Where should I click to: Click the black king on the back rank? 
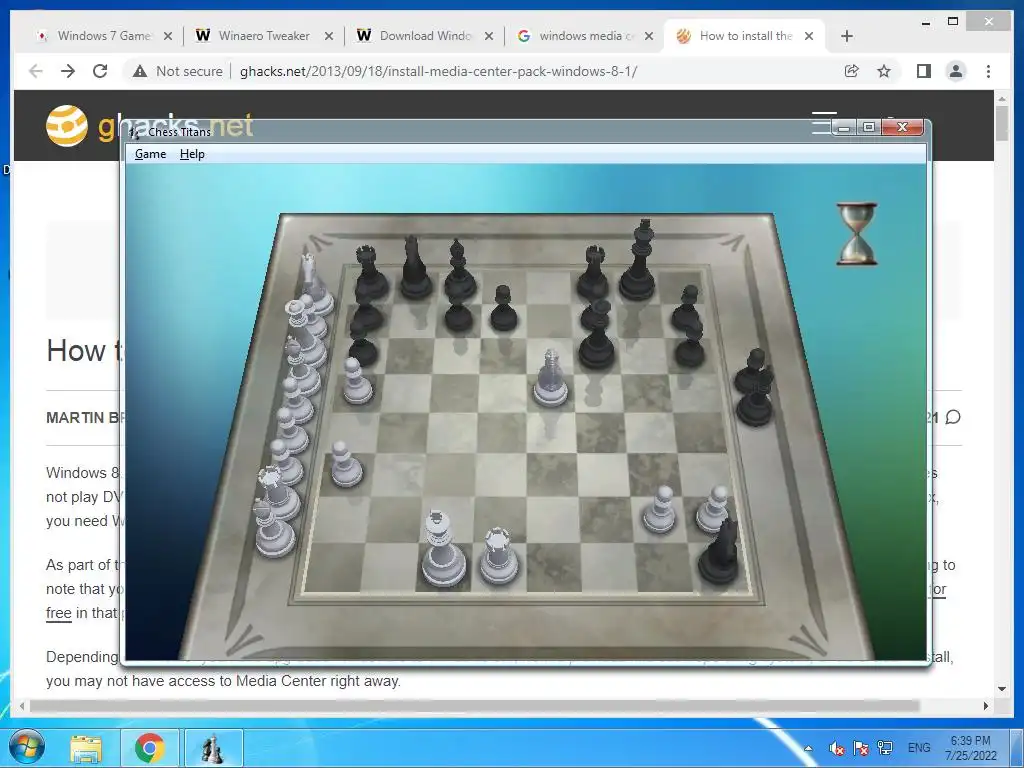(638, 260)
